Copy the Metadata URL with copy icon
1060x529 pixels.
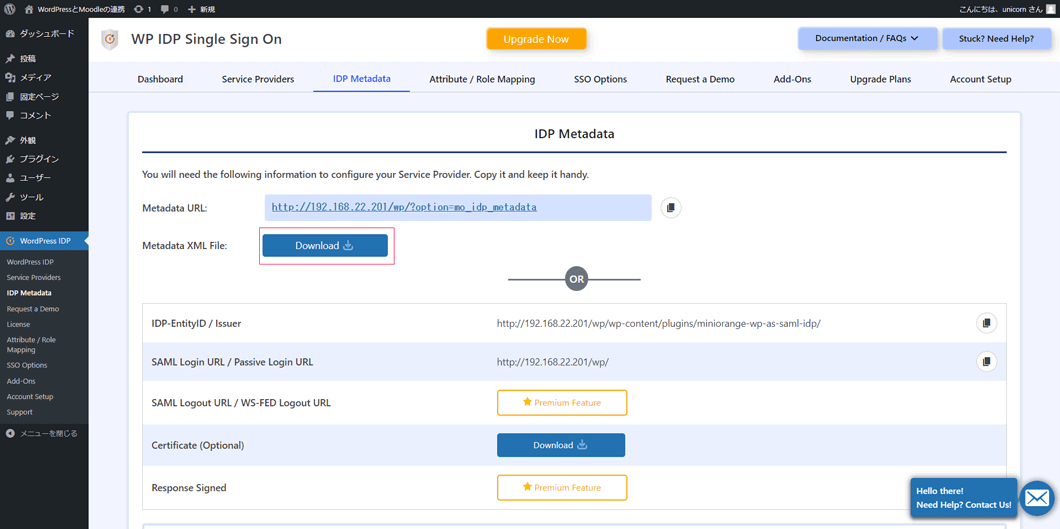click(671, 207)
